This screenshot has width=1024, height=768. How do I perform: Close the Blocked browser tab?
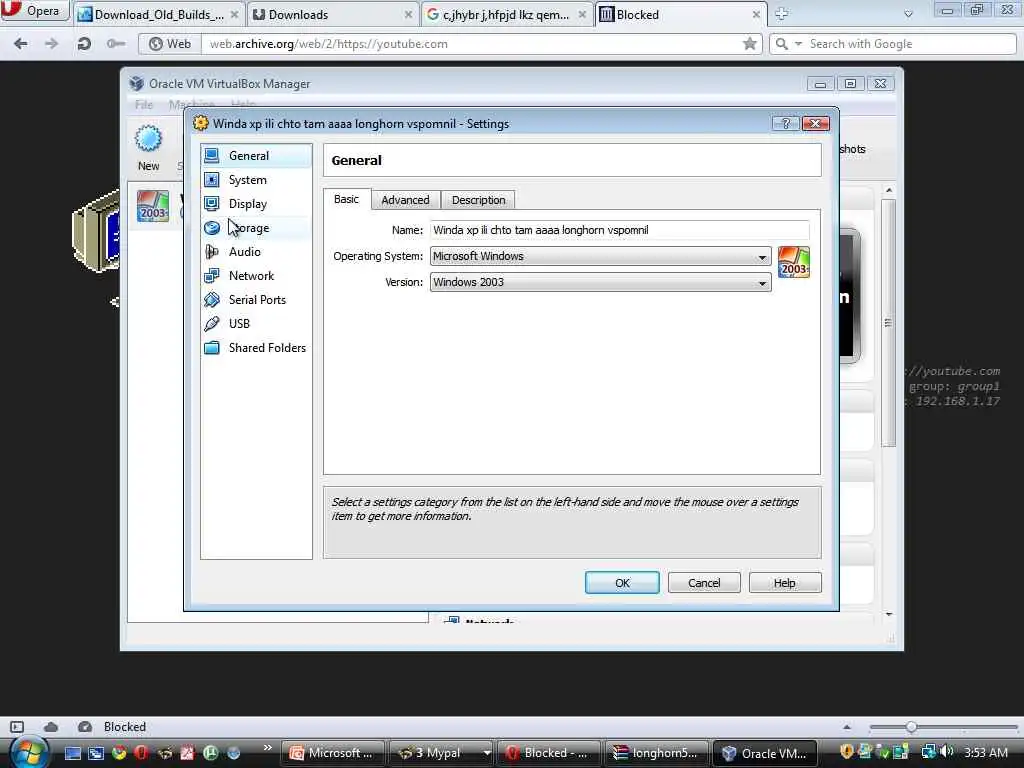click(756, 14)
